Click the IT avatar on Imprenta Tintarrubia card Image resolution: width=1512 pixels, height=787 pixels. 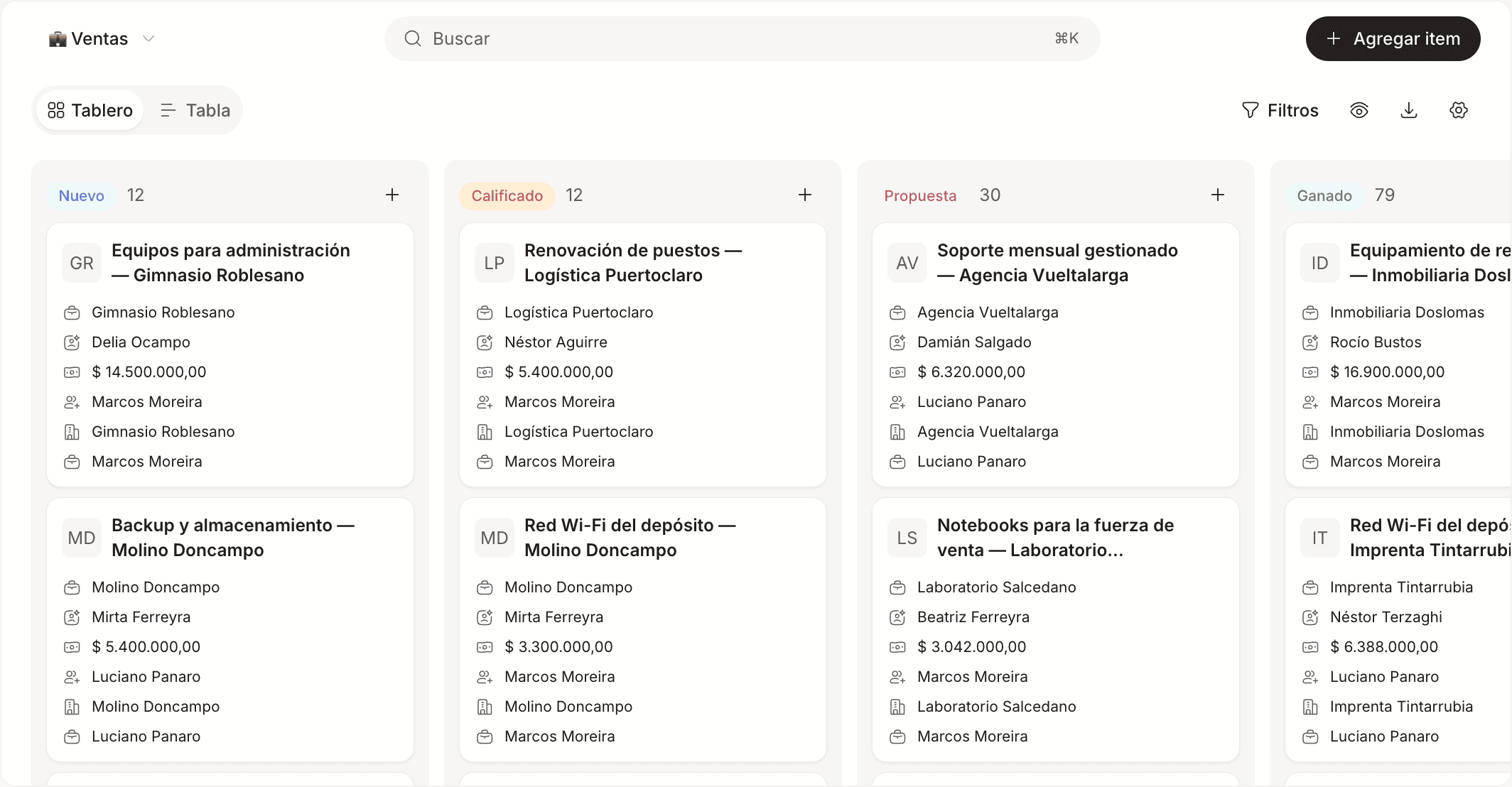(1320, 538)
